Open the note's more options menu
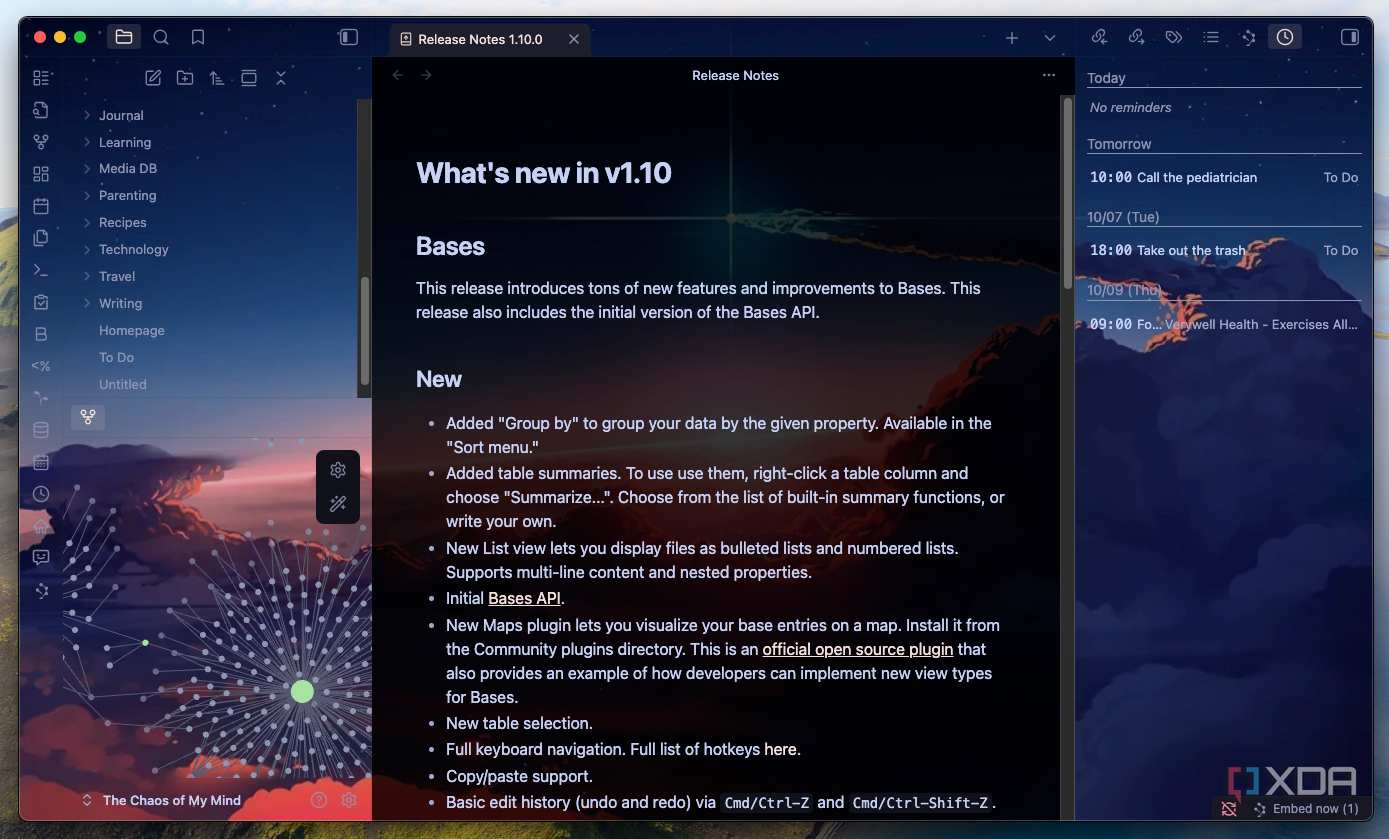1389x839 pixels. [x=1048, y=75]
